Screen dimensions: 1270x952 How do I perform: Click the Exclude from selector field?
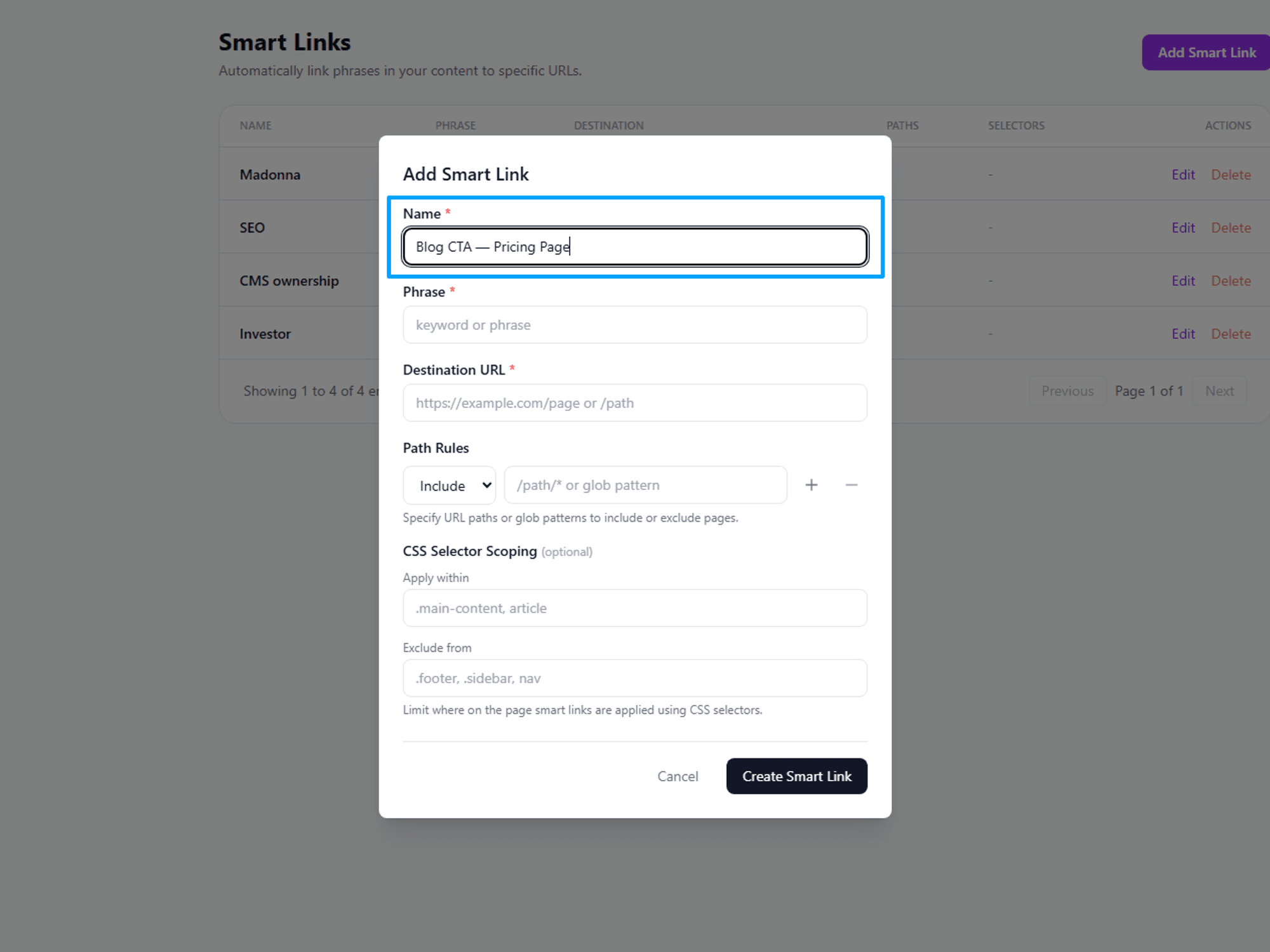634,678
